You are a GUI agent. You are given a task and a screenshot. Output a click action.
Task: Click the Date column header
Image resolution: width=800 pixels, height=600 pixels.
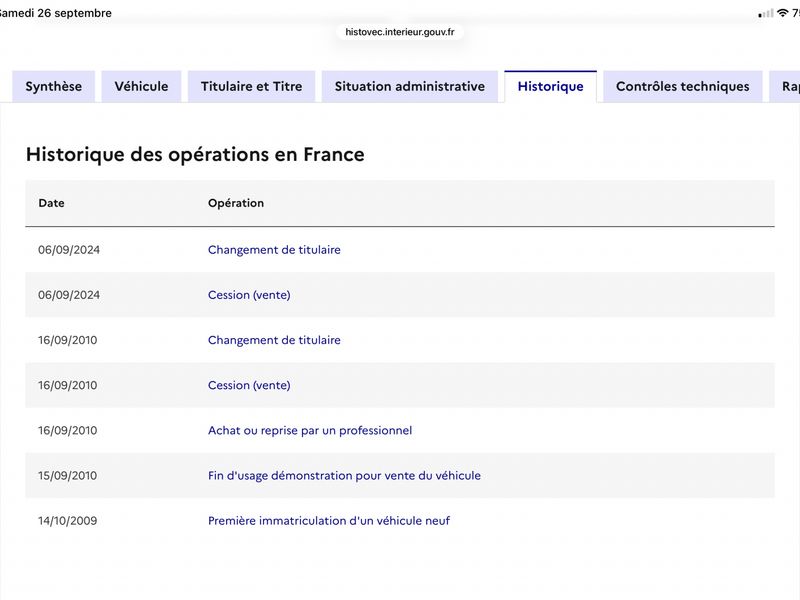52,203
